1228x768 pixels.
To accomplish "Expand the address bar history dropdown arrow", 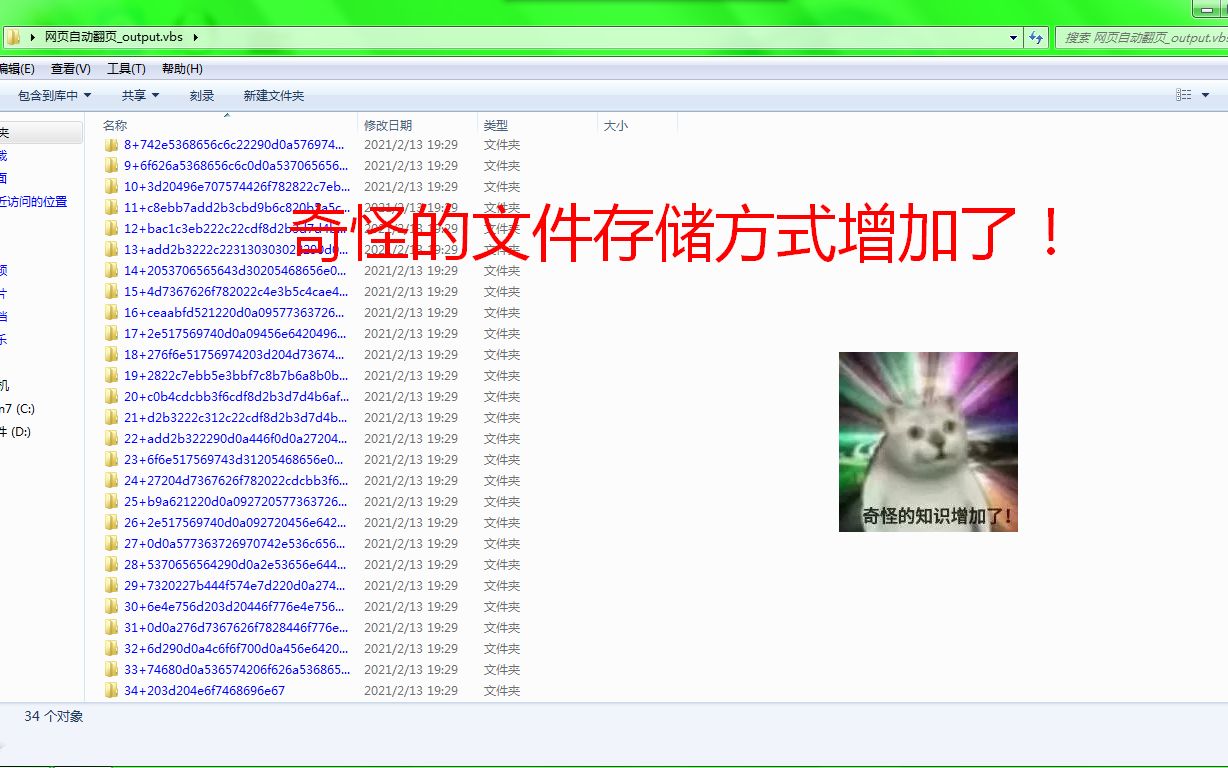I will [x=1012, y=36].
